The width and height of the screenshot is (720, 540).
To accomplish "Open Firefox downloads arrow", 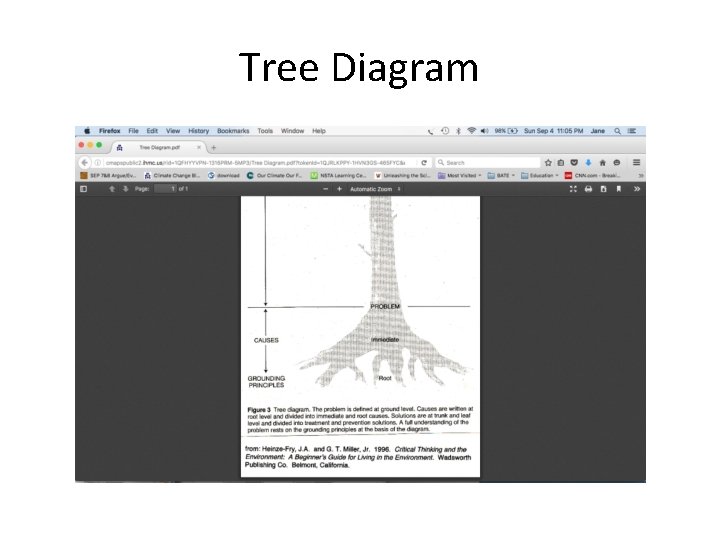I will point(588,163).
